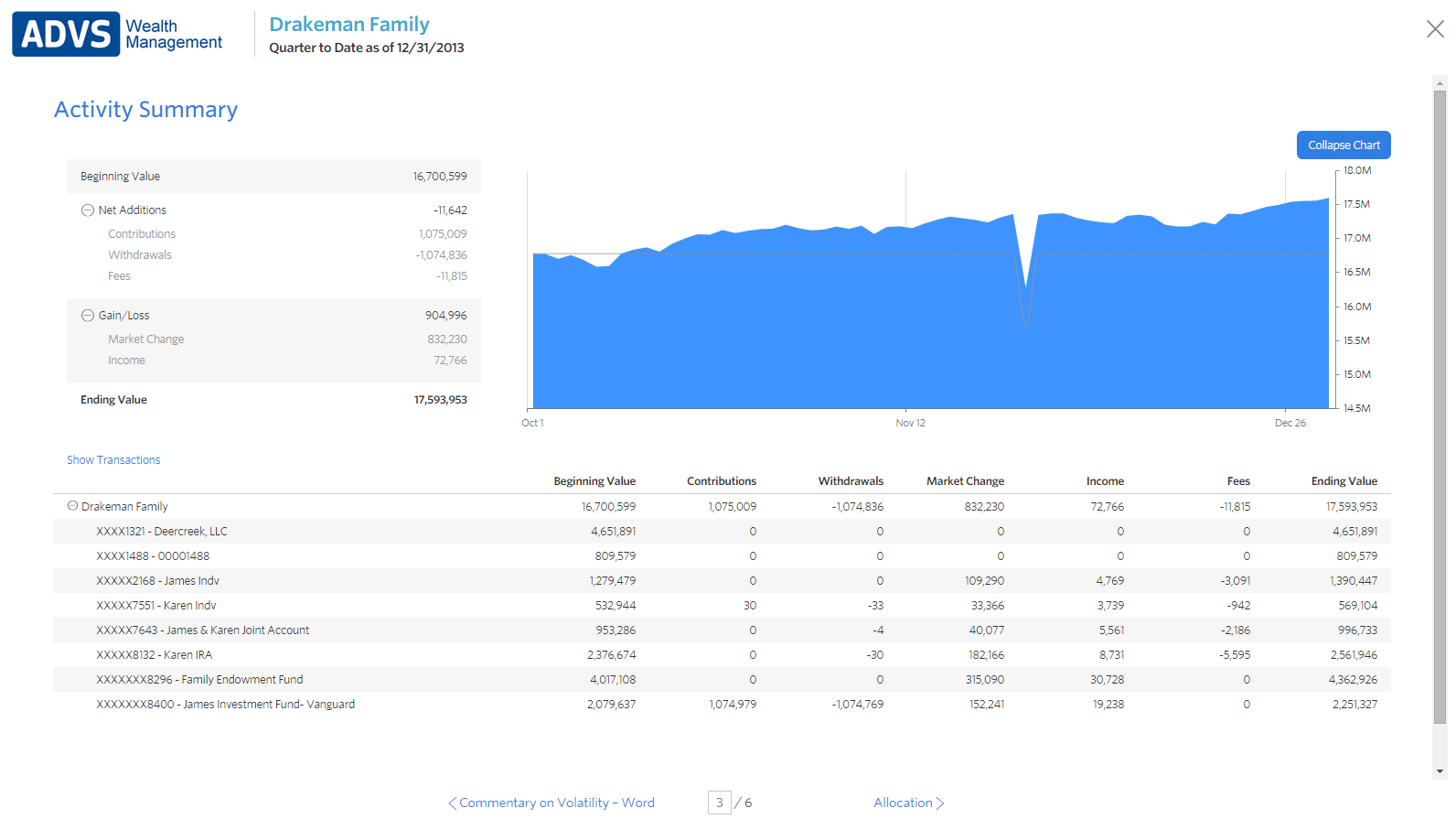Select the James & Karen Joint Account row
The image size is (1456, 819).
(x=722, y=630)
